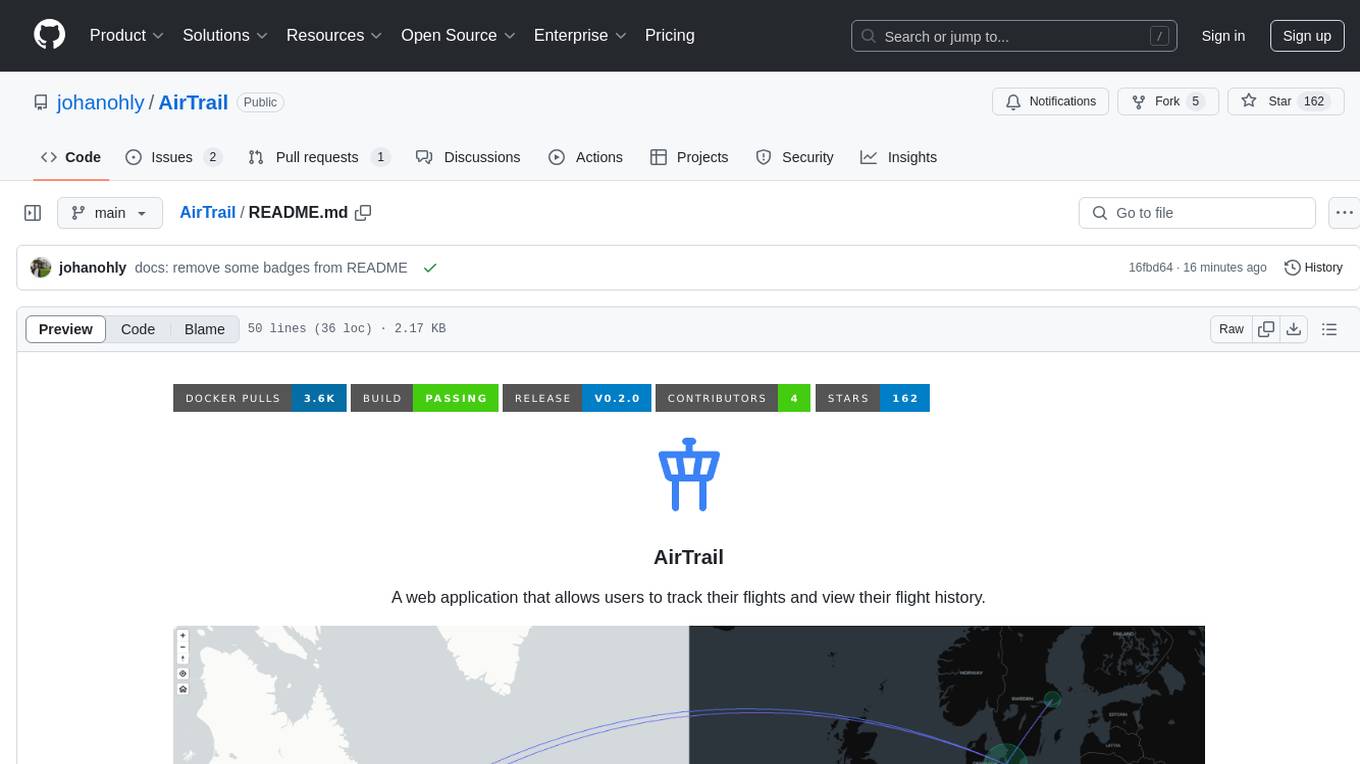Click the Build Passing badge
The width and height of the screenshot is (1360, 764).
point(425,398)
